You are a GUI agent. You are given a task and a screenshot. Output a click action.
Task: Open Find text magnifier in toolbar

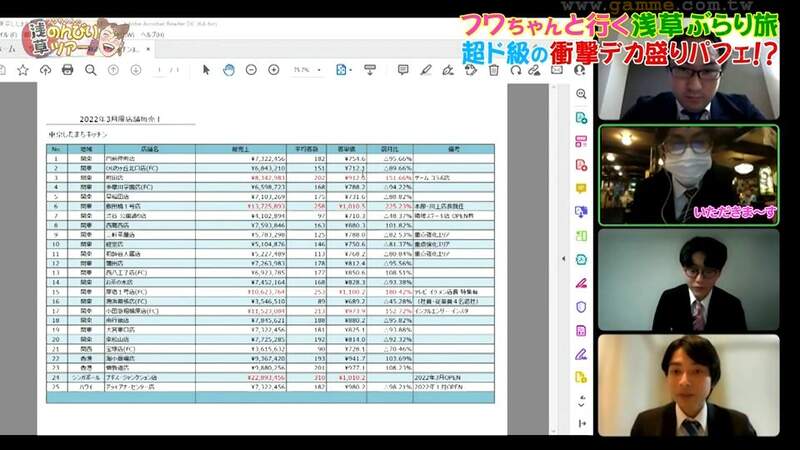coord(91,70)
